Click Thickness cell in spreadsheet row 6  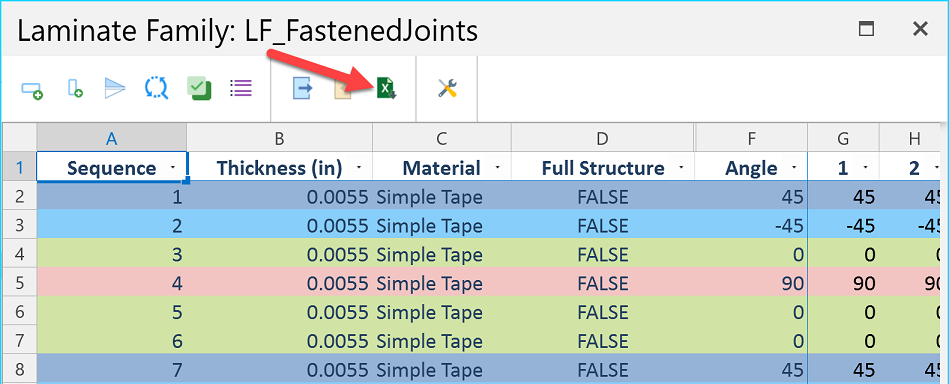click(x=279, y=312)
